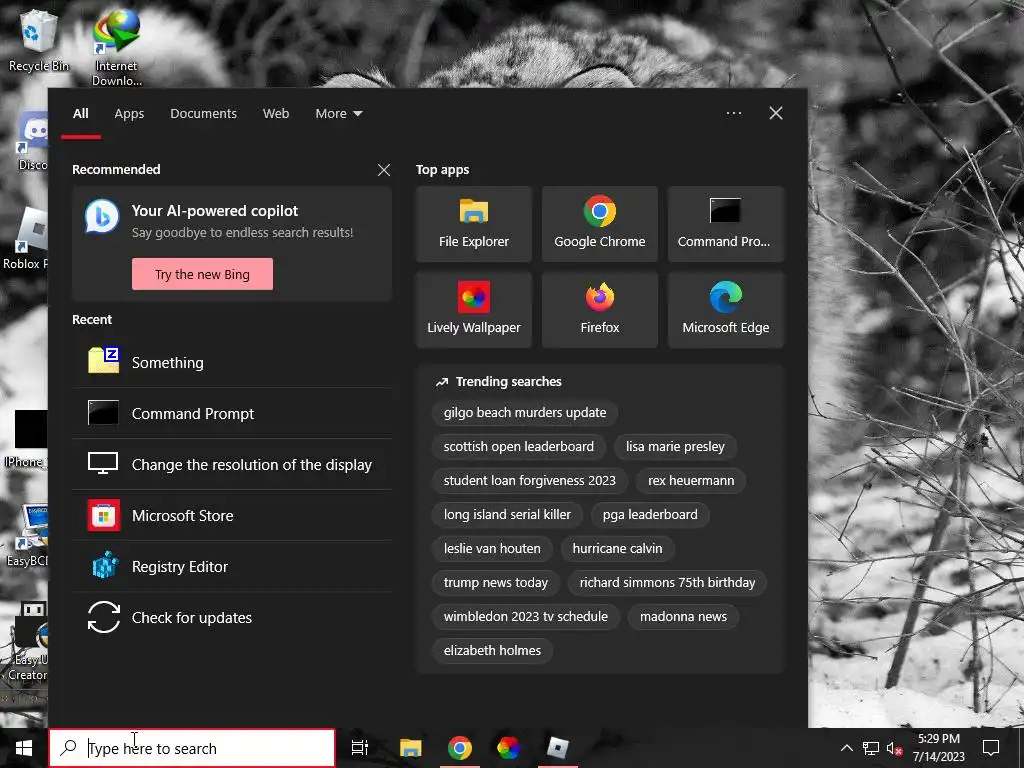Image resolution: width=1024 pixels, height=768 pixels.
Task: Open recent item Something
Action: (x=232, y=362)
